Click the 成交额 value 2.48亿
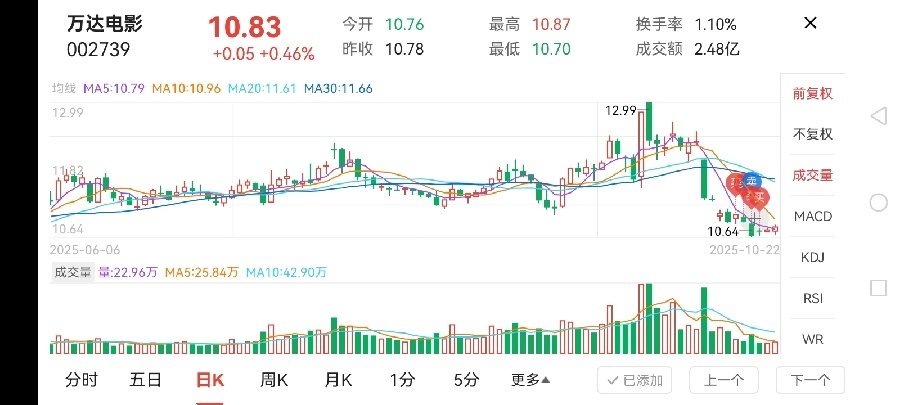The width and height of the screenshot is (900, 405). pos(716,49)
